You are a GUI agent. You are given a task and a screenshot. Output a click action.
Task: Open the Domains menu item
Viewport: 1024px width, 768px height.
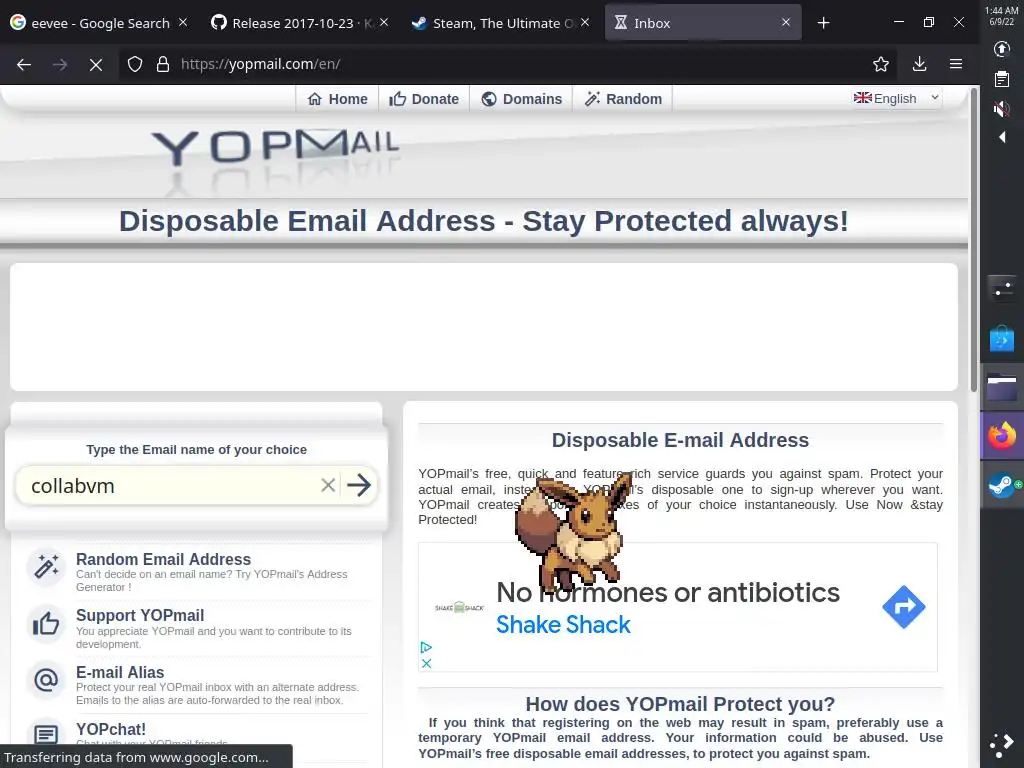coord(521,99)
